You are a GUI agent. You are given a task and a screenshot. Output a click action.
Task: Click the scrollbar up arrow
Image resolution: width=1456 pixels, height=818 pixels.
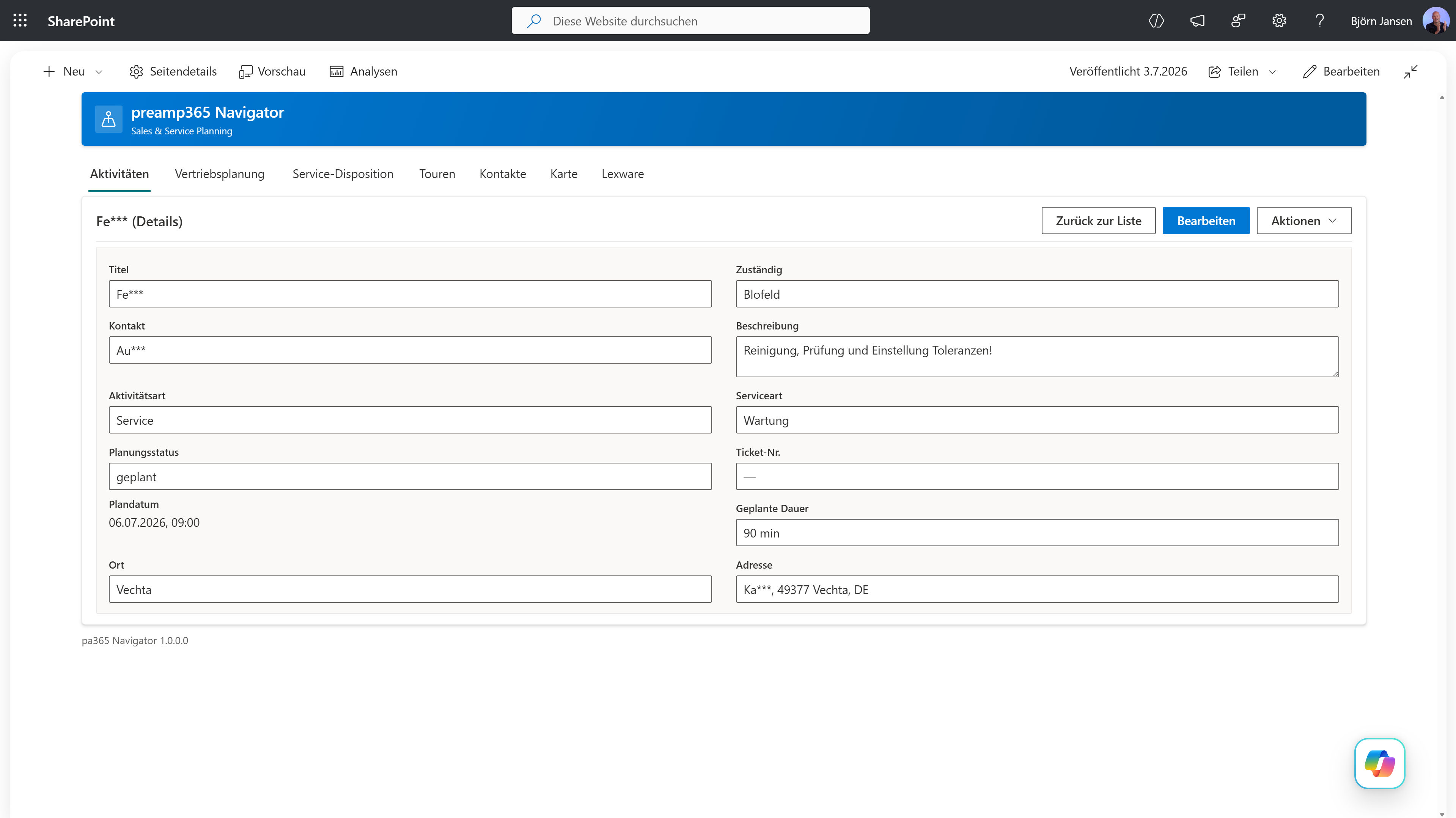click(x=1442, y=97)
